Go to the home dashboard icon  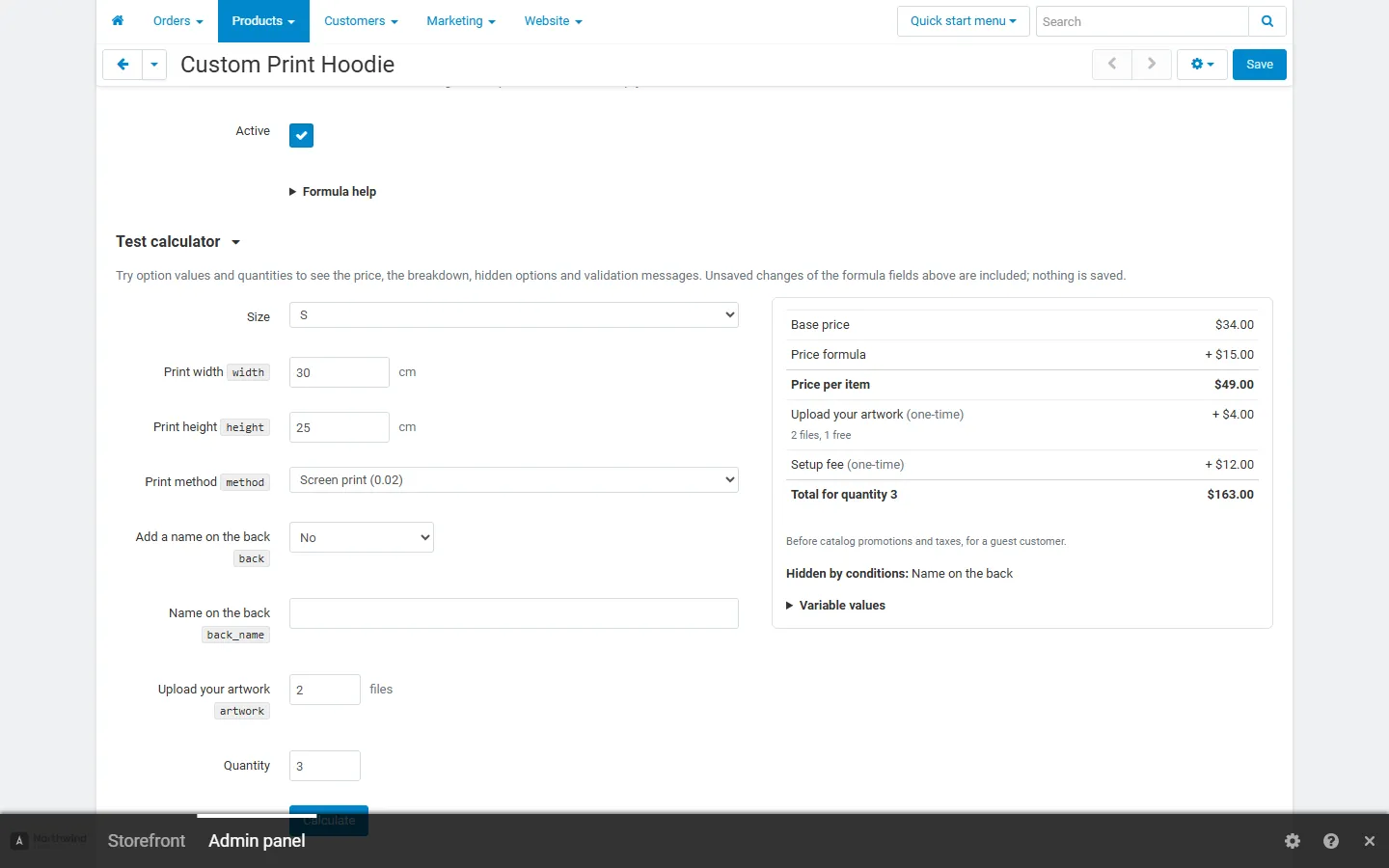point(118,20)
